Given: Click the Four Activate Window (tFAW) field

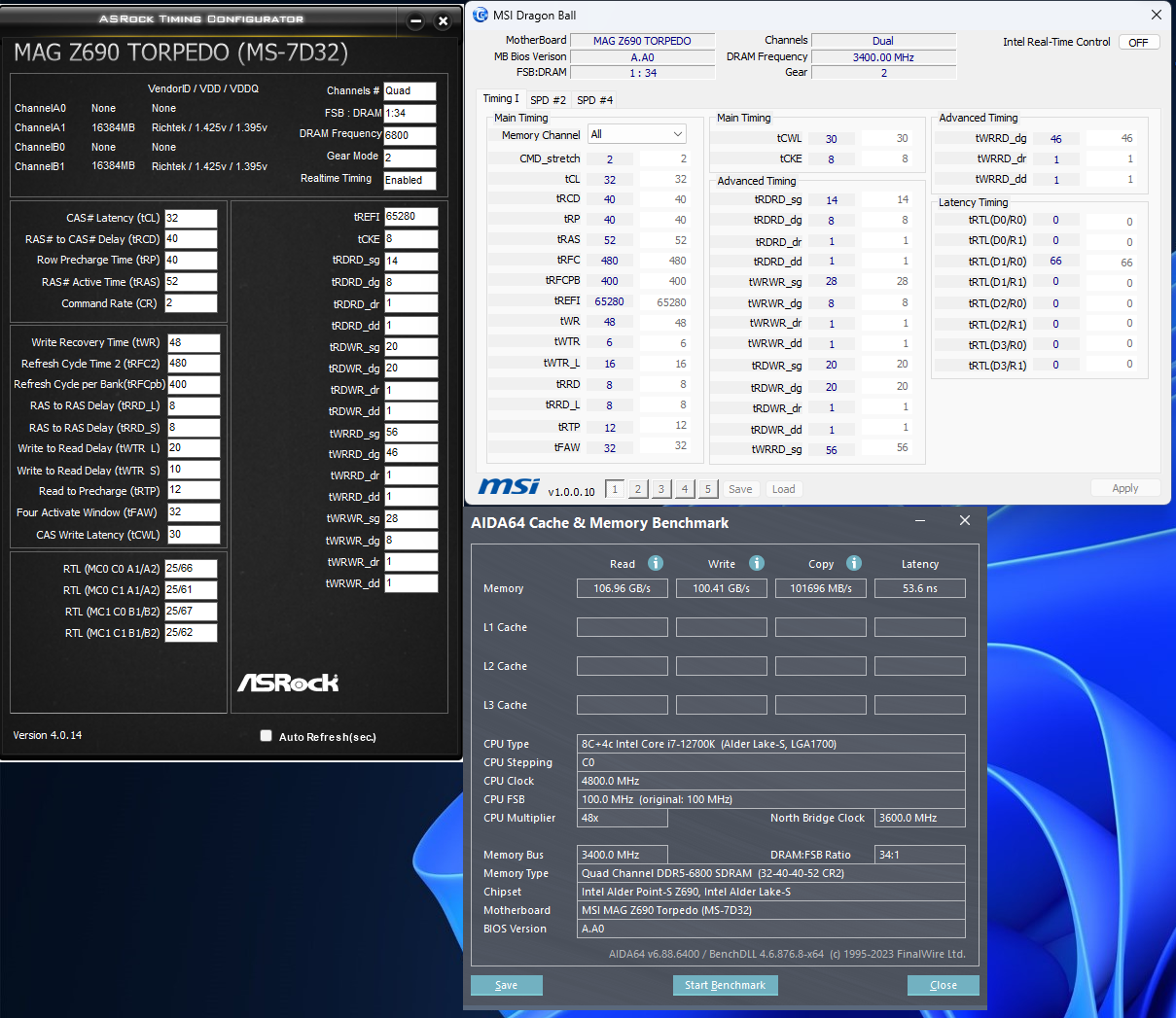Looking at the screenshot, I should pos(194,511).
